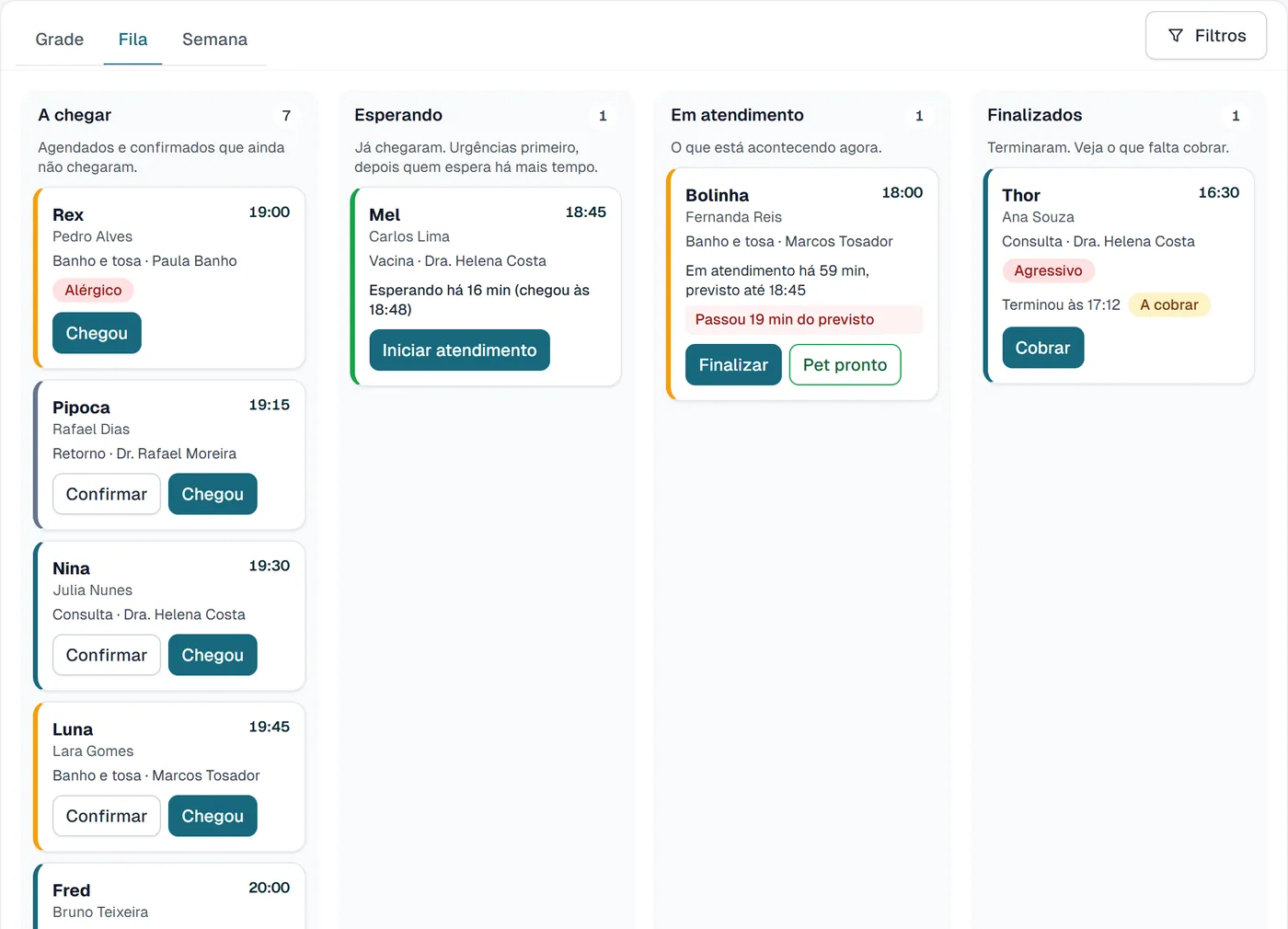The image size is (1288, 929).
Task: Click owner name Pedro Alves
Action: click(x=92, y=236)
